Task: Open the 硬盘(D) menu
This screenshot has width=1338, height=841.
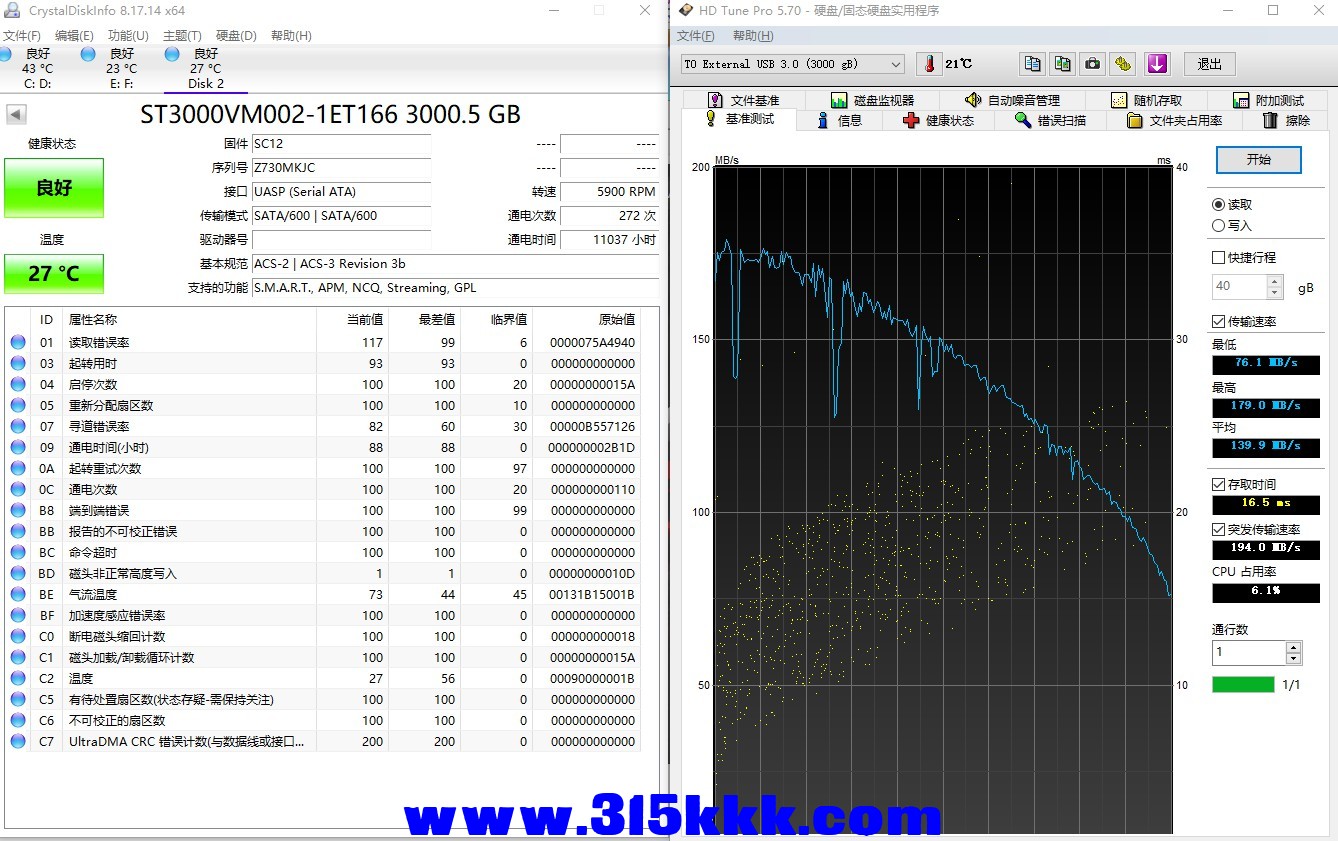Action: (236, 35)
